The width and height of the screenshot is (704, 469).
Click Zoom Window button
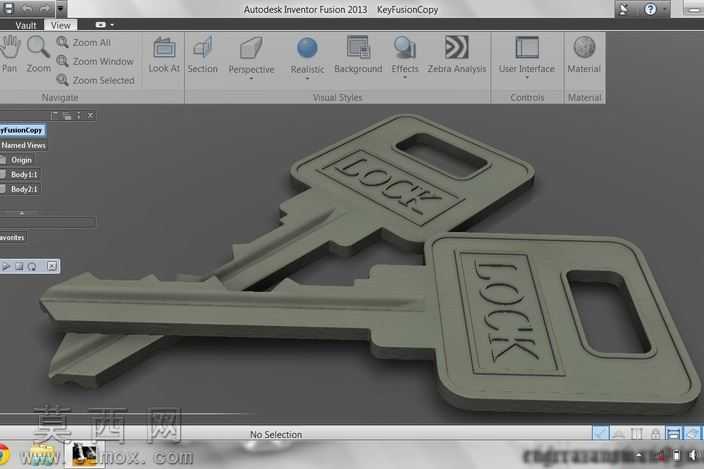pyautogui.click(x=95, y=61)
